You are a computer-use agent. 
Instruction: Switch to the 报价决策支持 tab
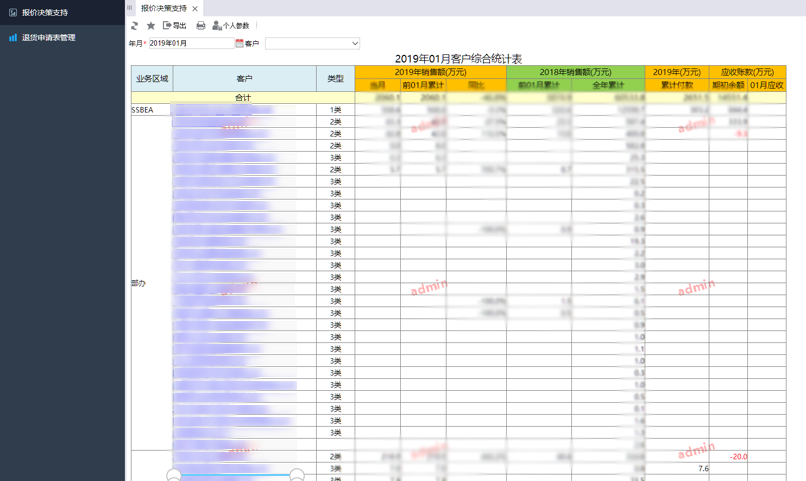[x=163, y=9]
